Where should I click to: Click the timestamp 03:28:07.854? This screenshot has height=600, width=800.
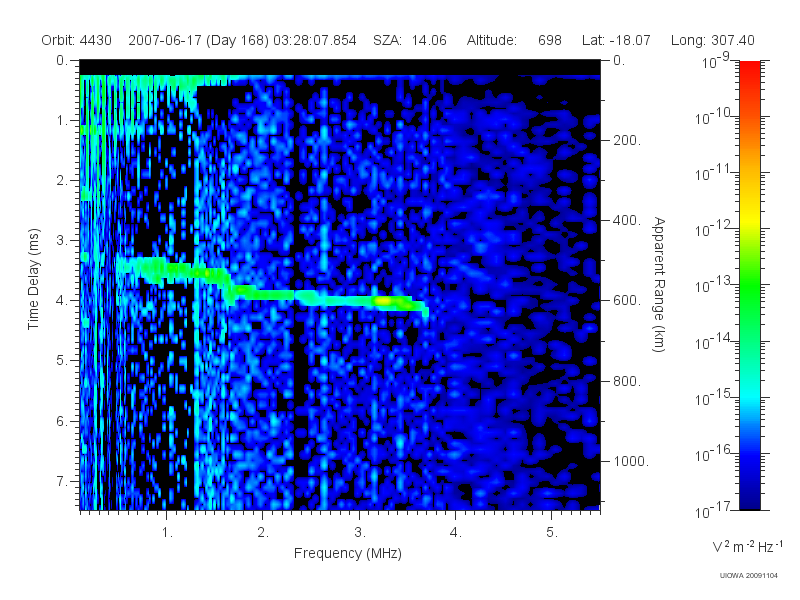point(315,40)
